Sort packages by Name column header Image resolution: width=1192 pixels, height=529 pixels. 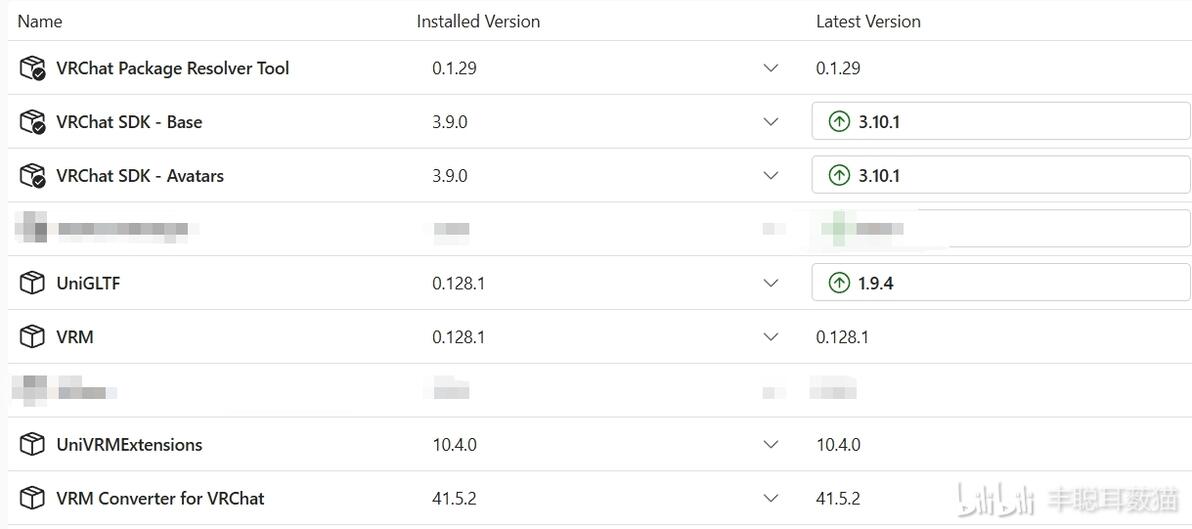pyautogui.click(x=40, y=21)
